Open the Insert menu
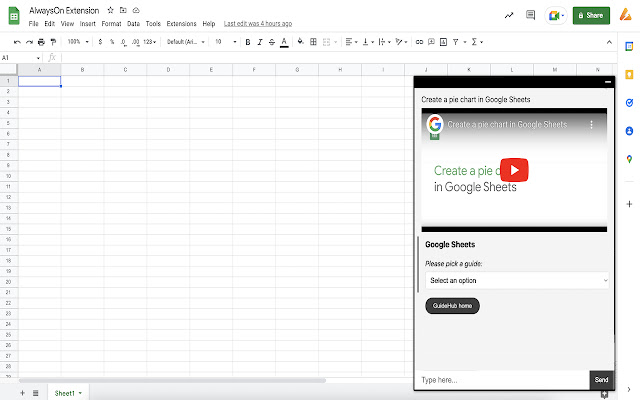 87,24
